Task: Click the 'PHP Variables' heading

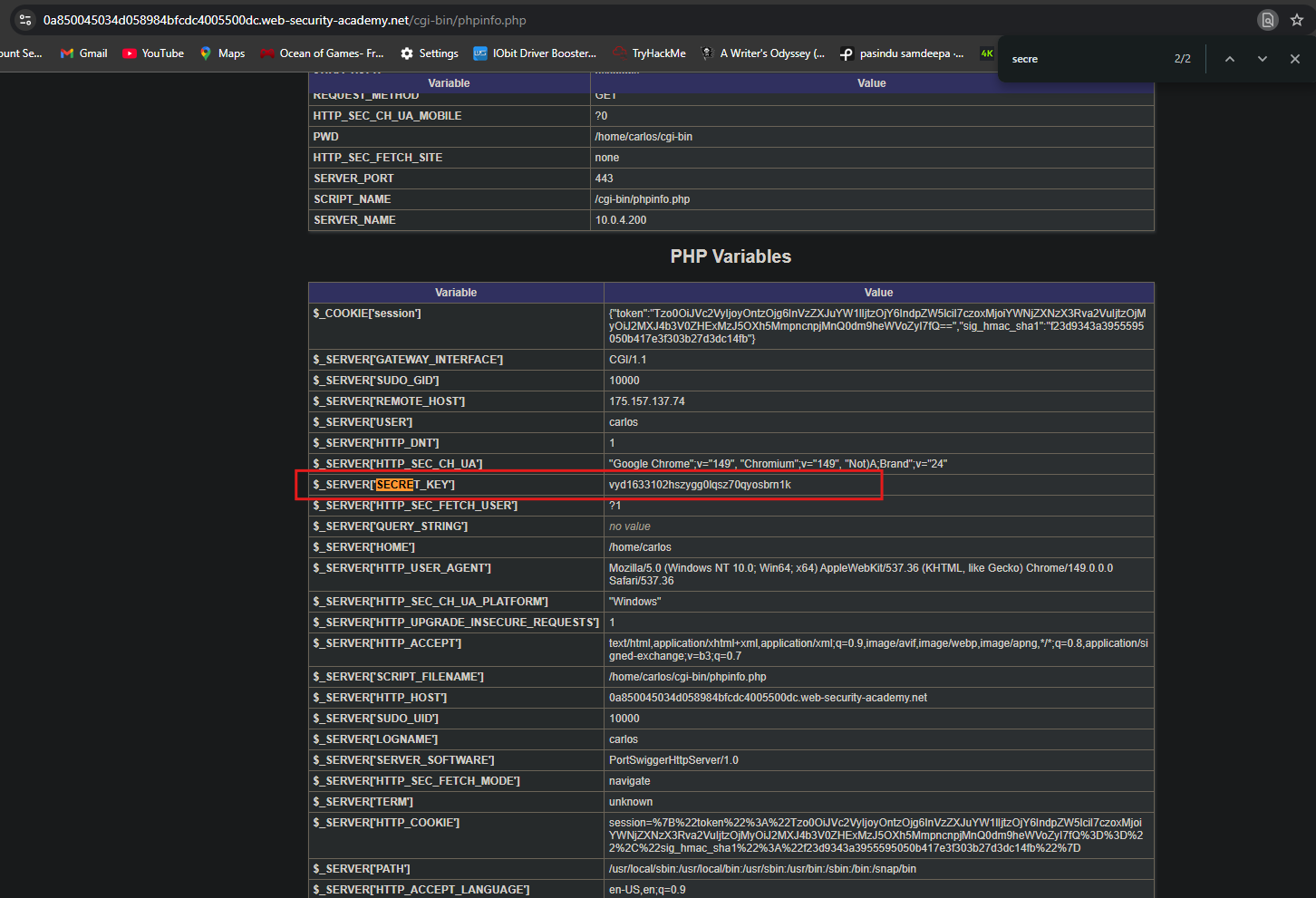Action: coord(731,256)
